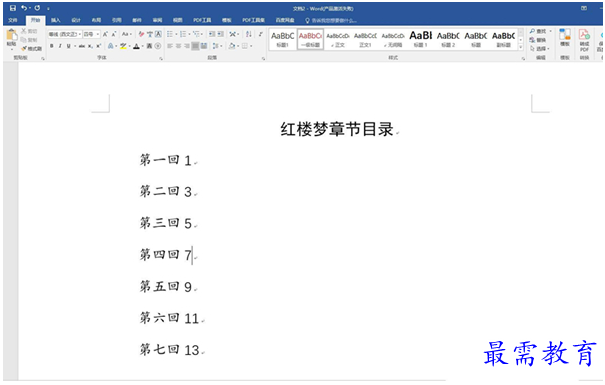This screenshot has width=605, height=385.
Task: Toggle underline formatting
Action: [x=69, y=46]
